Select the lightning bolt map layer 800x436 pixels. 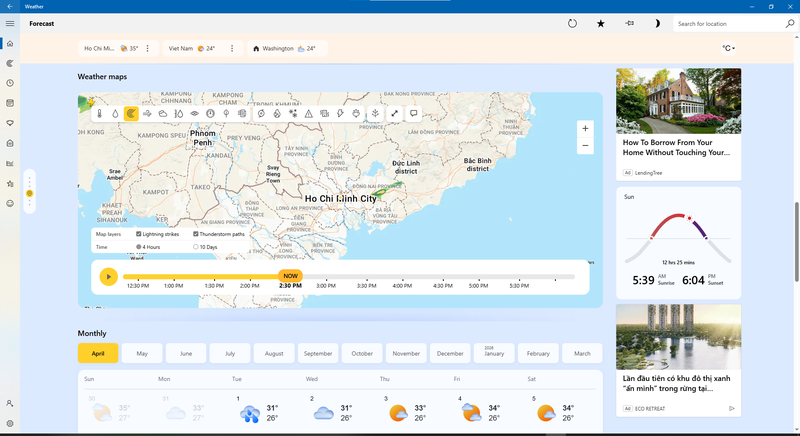(340, 114)
